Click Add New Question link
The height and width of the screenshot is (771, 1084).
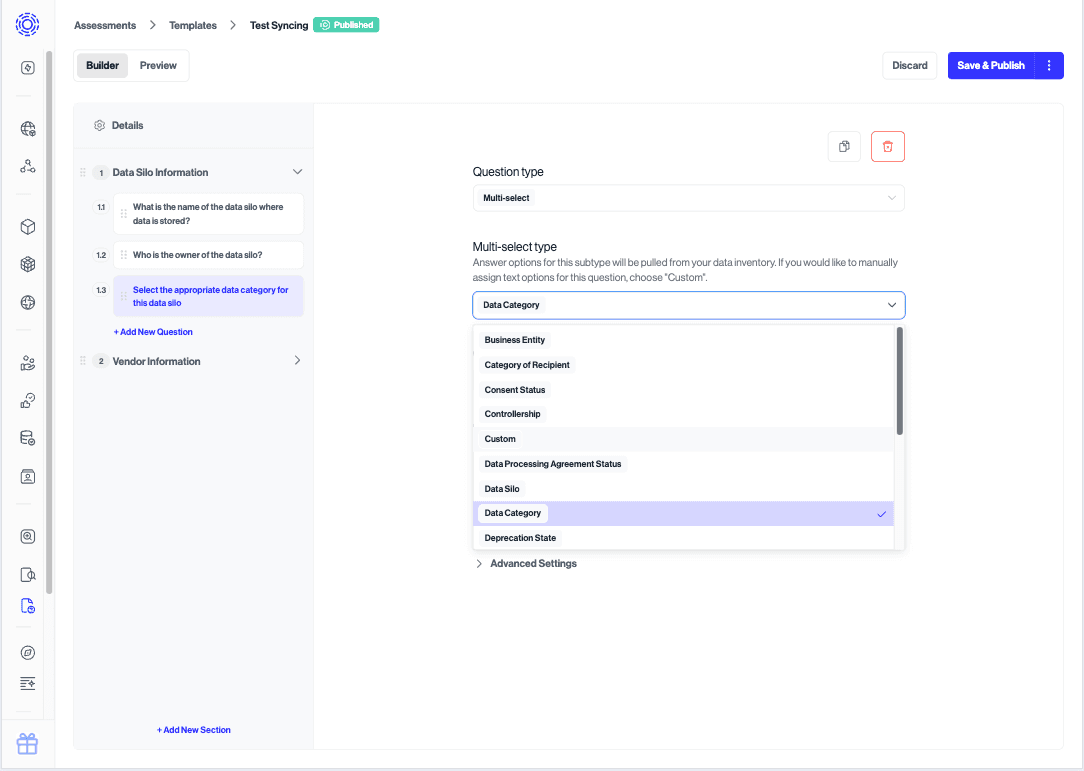tap(153, 332)
